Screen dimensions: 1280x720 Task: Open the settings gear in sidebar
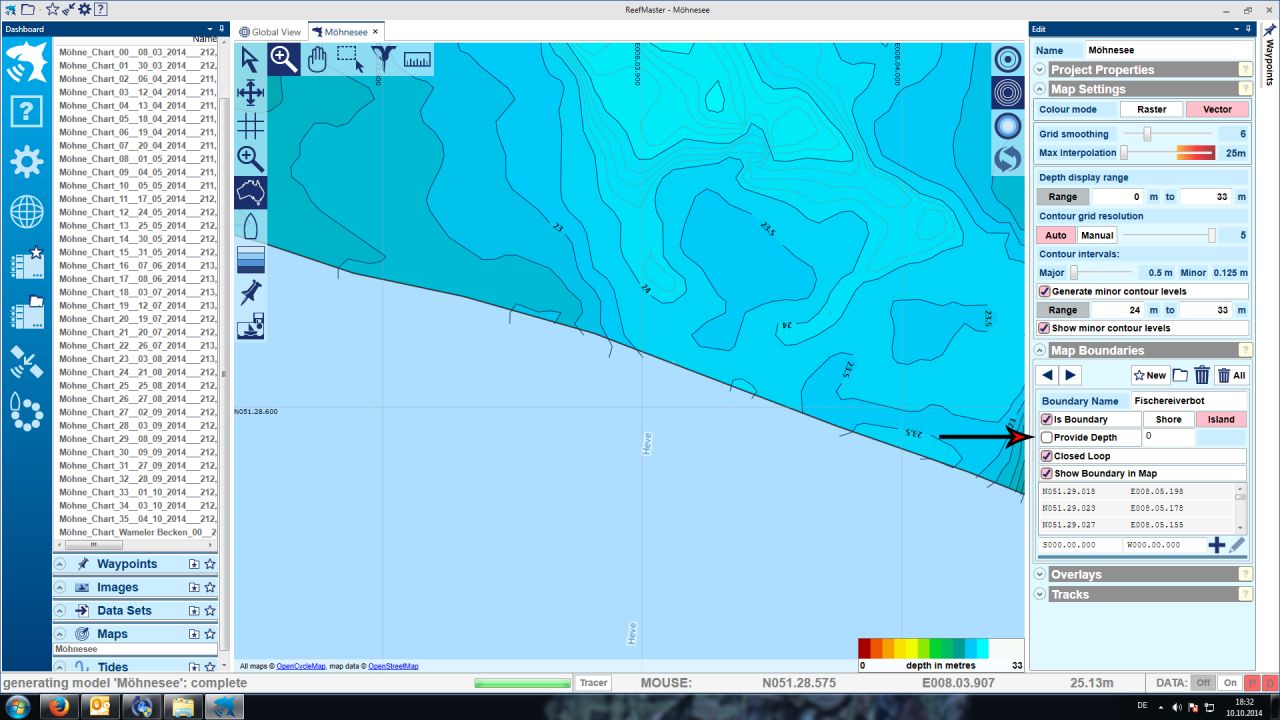26,161
